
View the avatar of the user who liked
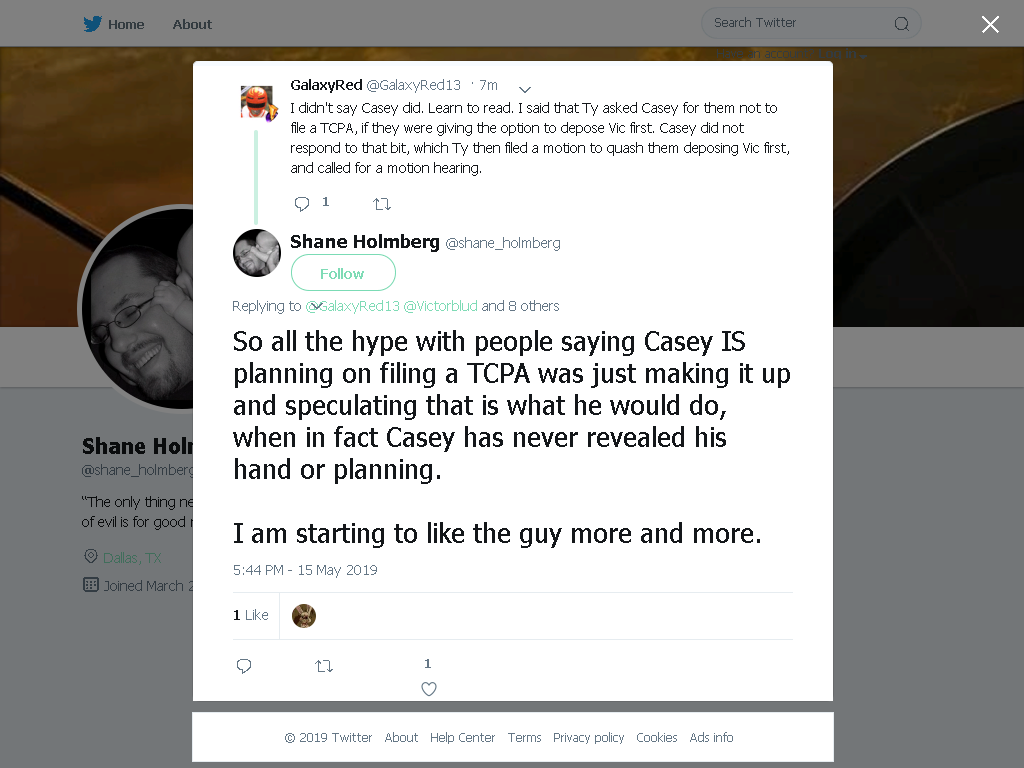304,616
